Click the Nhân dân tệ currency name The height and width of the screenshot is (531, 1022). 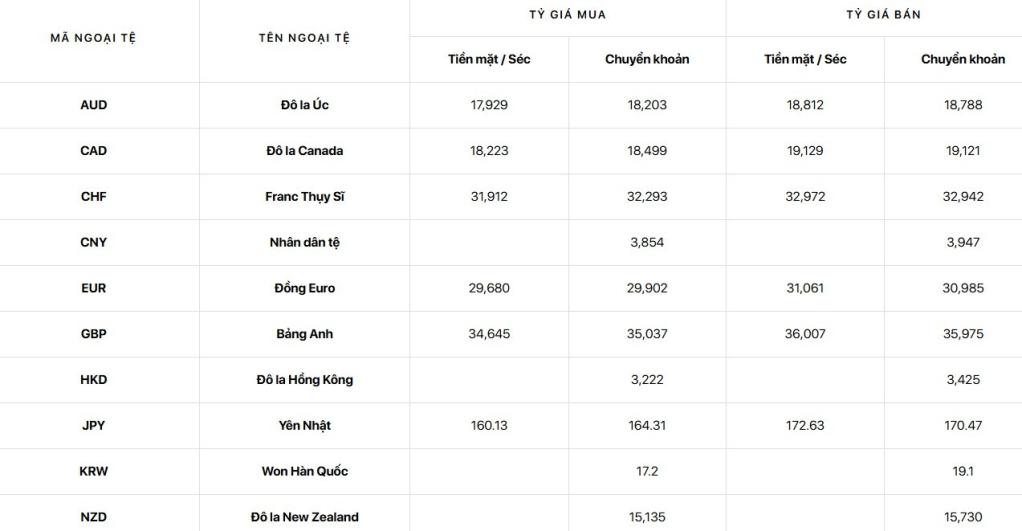tap(304, 242)
